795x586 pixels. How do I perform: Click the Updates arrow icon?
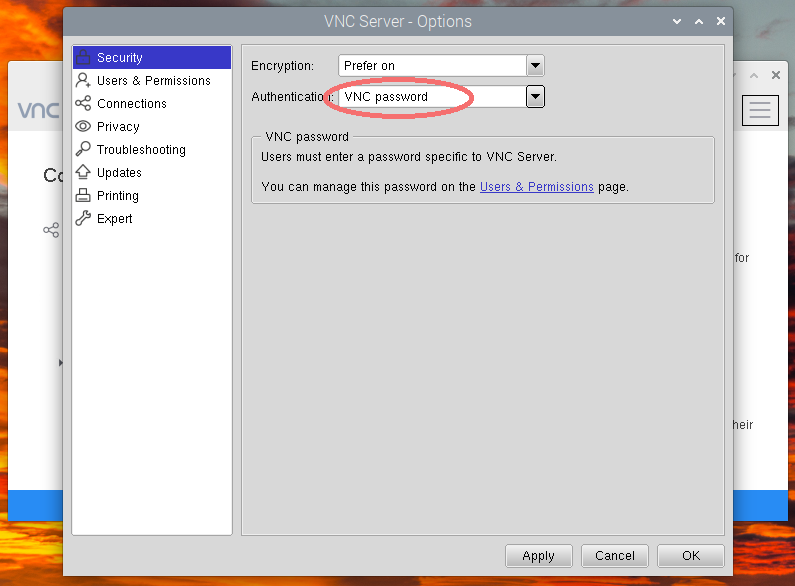pyautogui.click(x=83, y=172)
